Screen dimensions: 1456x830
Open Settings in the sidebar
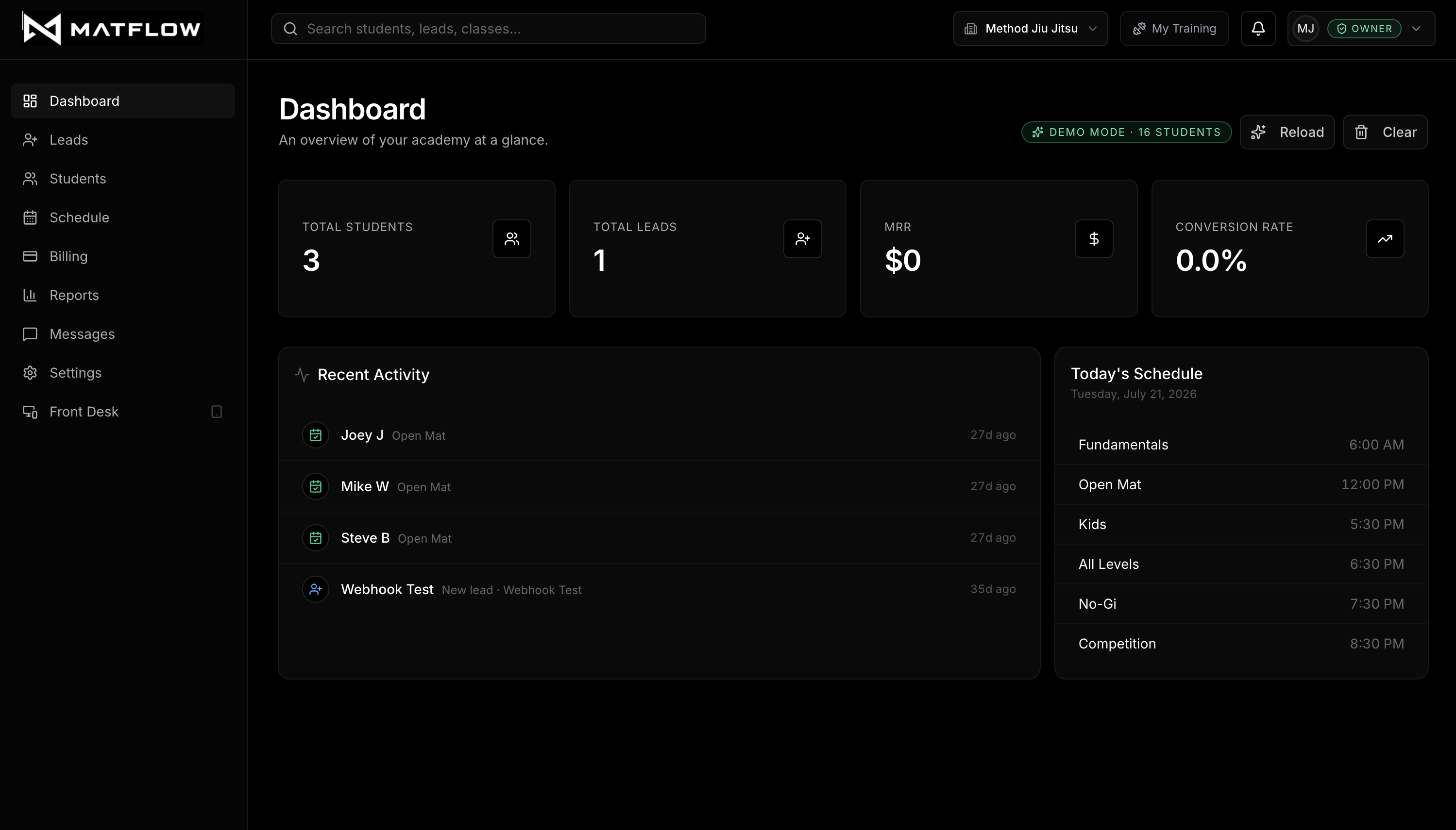[122, 372]
